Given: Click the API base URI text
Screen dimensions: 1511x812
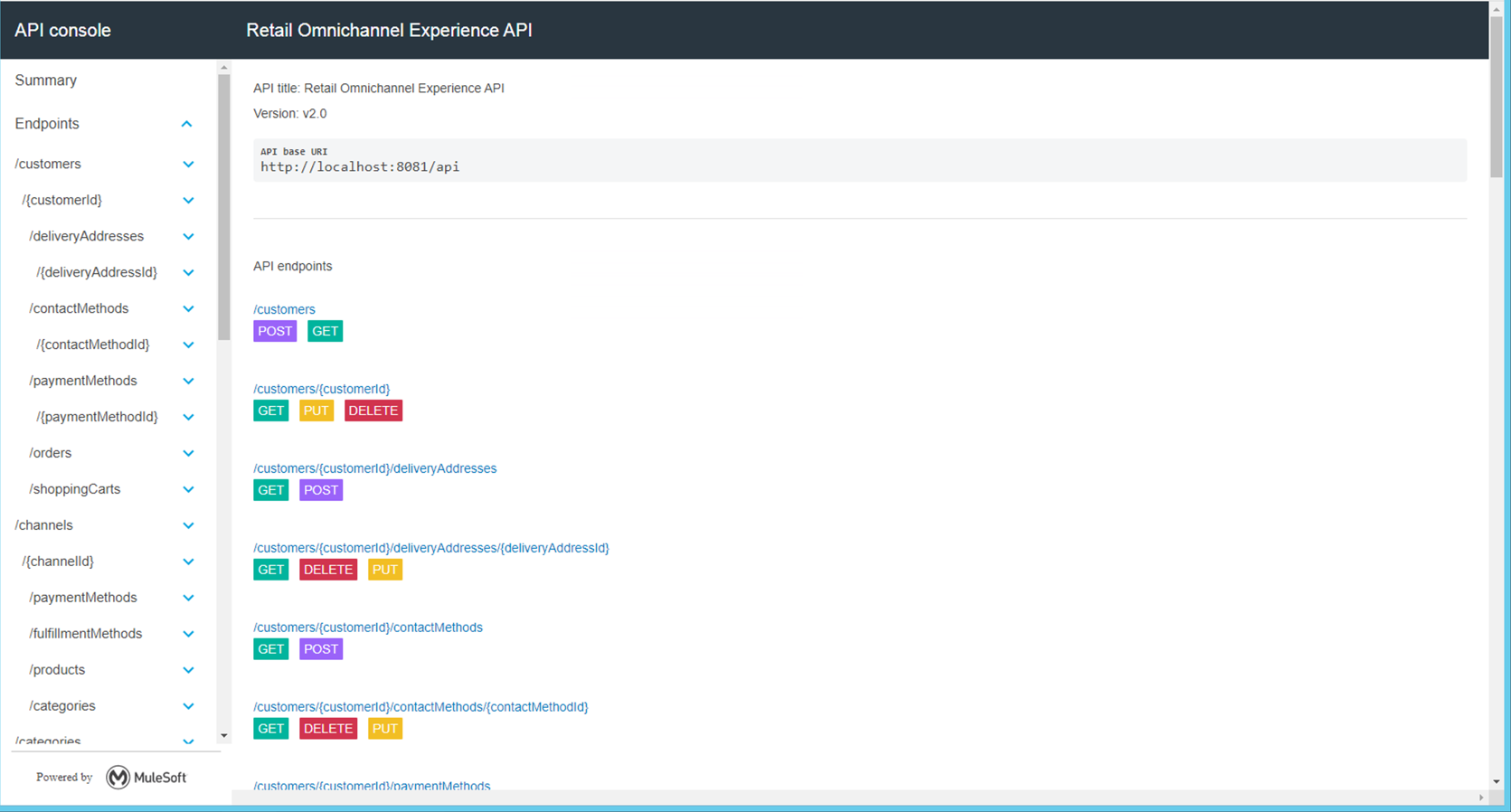Looking at the screenshot, I should [360, 167].
